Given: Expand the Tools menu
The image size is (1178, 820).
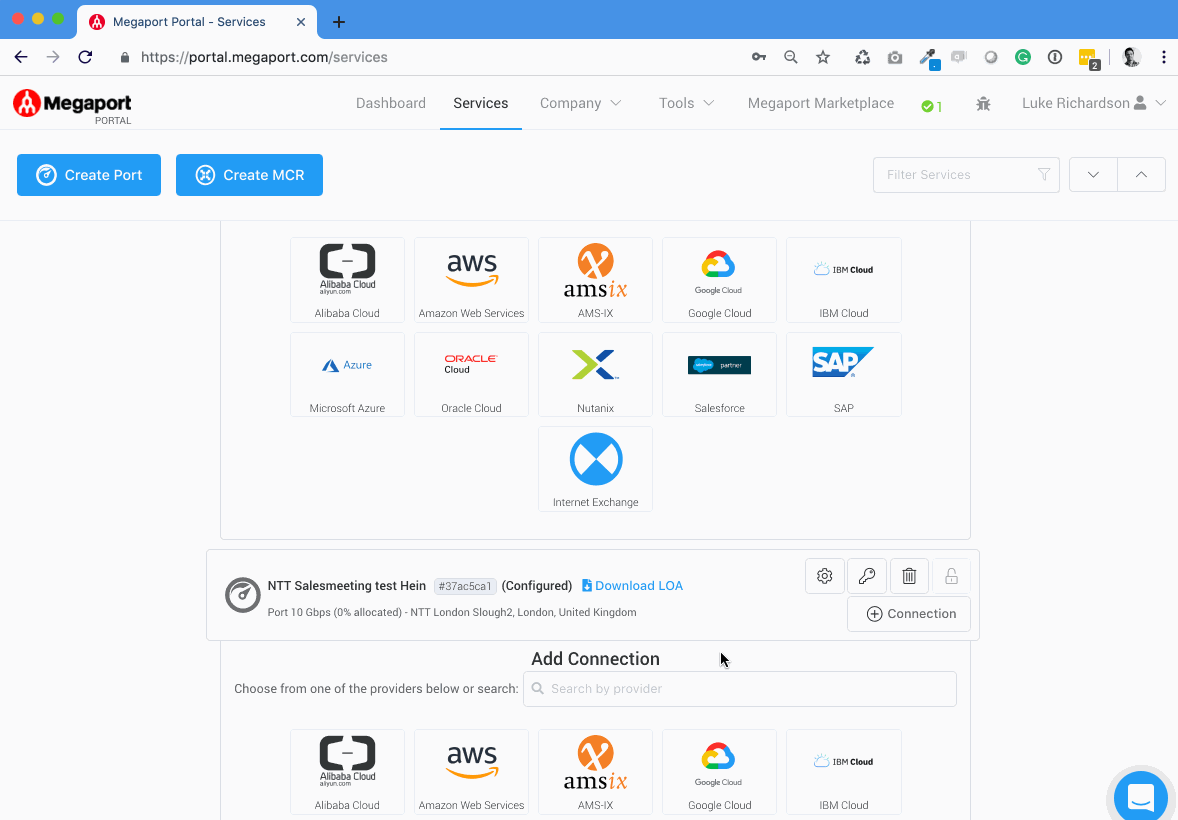Looking at the screenshot, I should click(687, 103).
